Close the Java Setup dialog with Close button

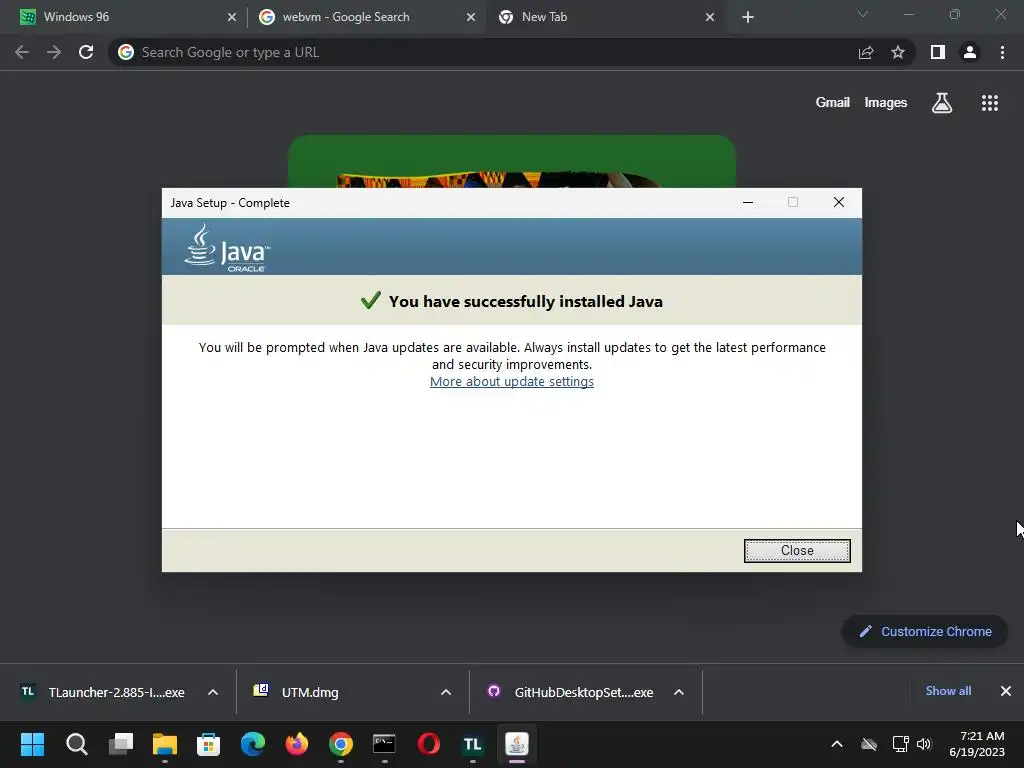(x=797, y=551)
